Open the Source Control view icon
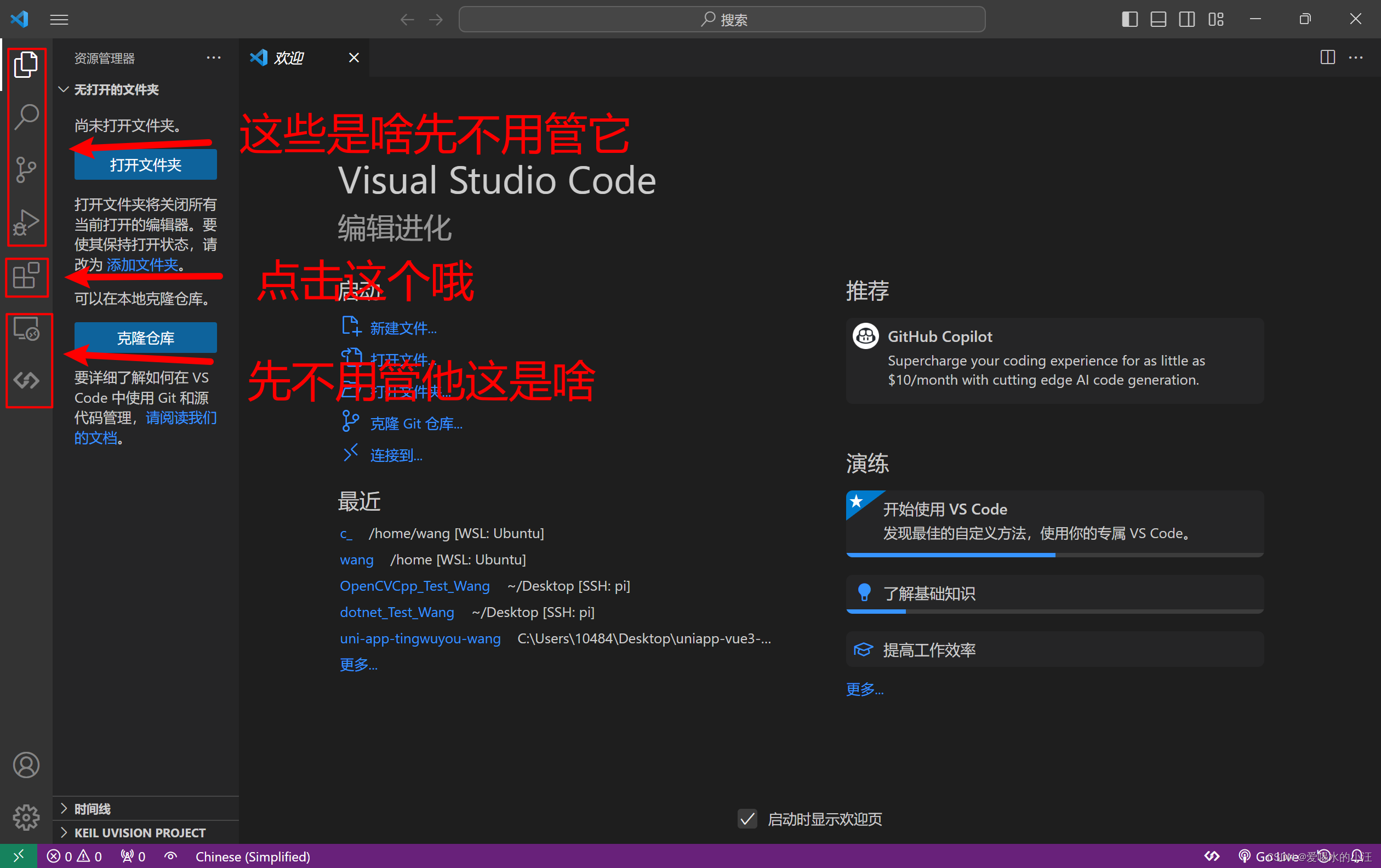 pyautogui.click(x=26, y=169)
